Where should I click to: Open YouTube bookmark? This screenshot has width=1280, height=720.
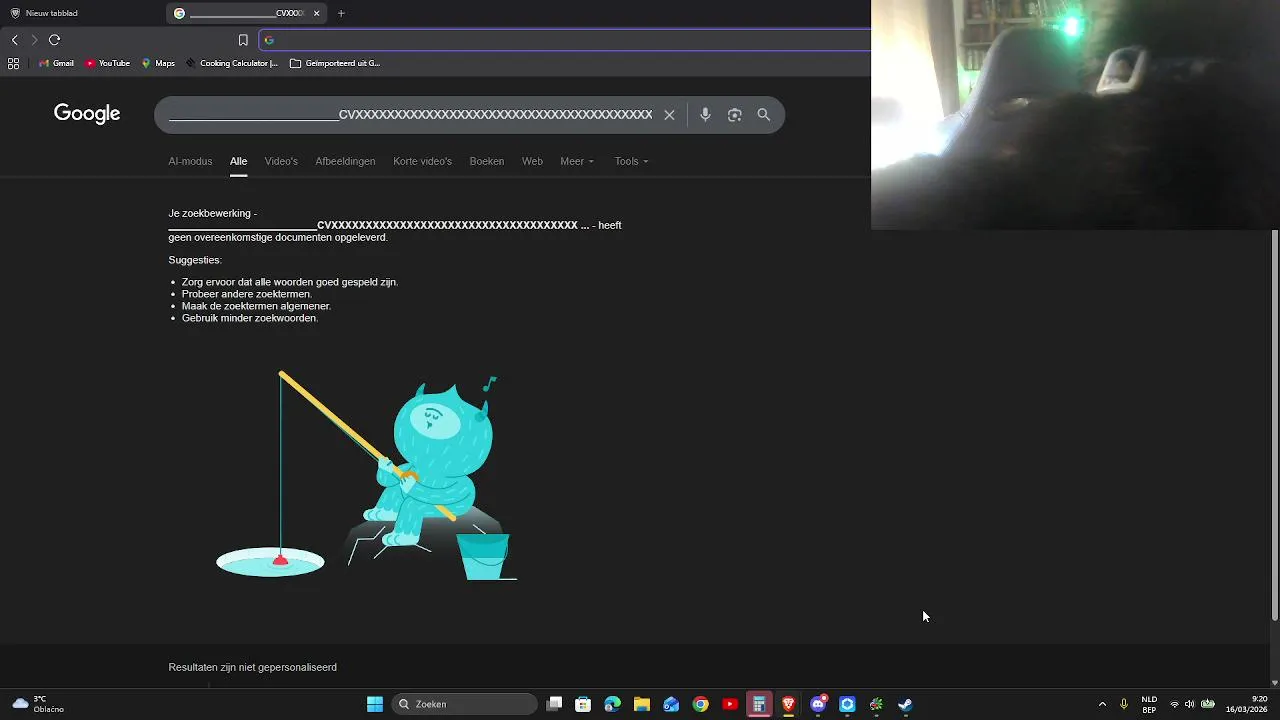click(x=107, y=63)
